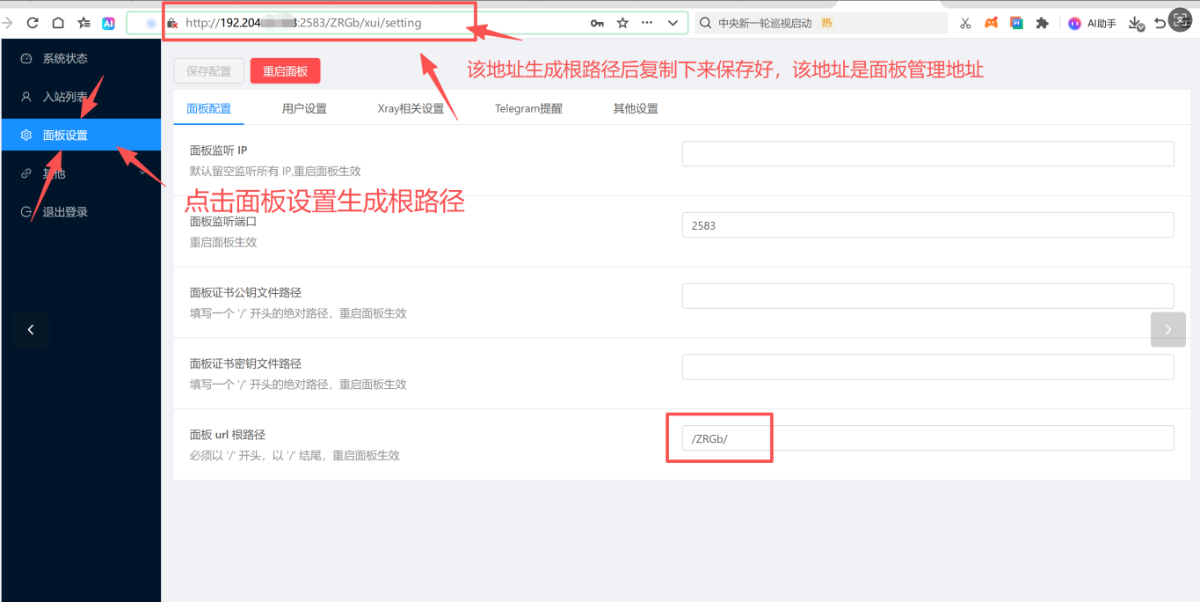
Task: Open the Telegram提醒 tab
Action: [x=528, y=108]
